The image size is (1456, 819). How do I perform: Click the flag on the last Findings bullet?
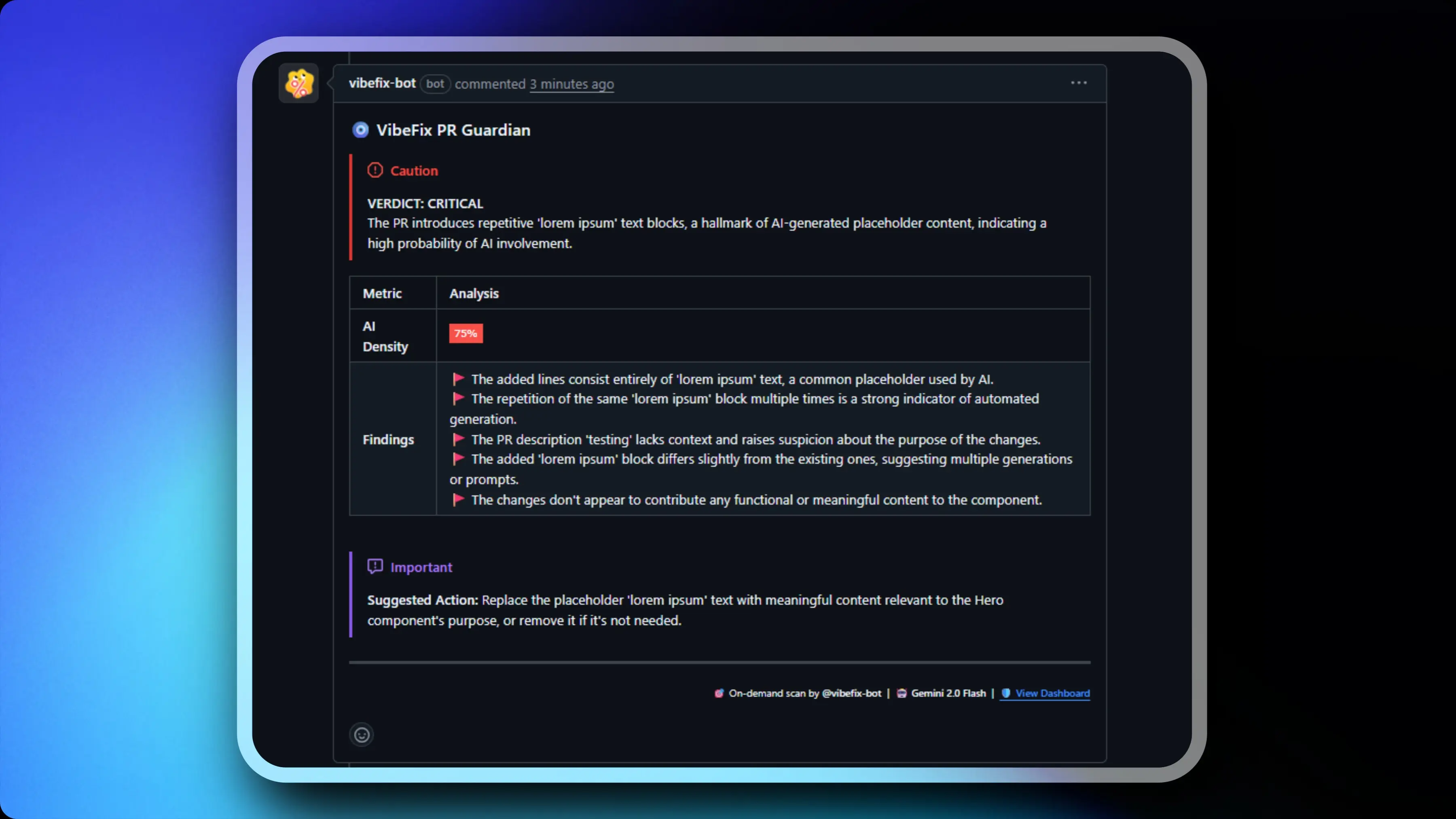458,499
